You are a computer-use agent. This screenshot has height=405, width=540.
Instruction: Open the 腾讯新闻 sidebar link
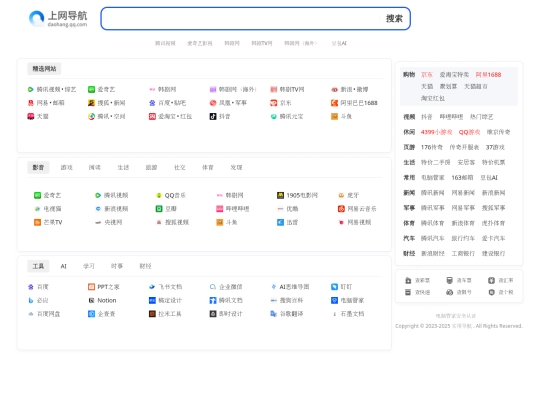[433, 193]
